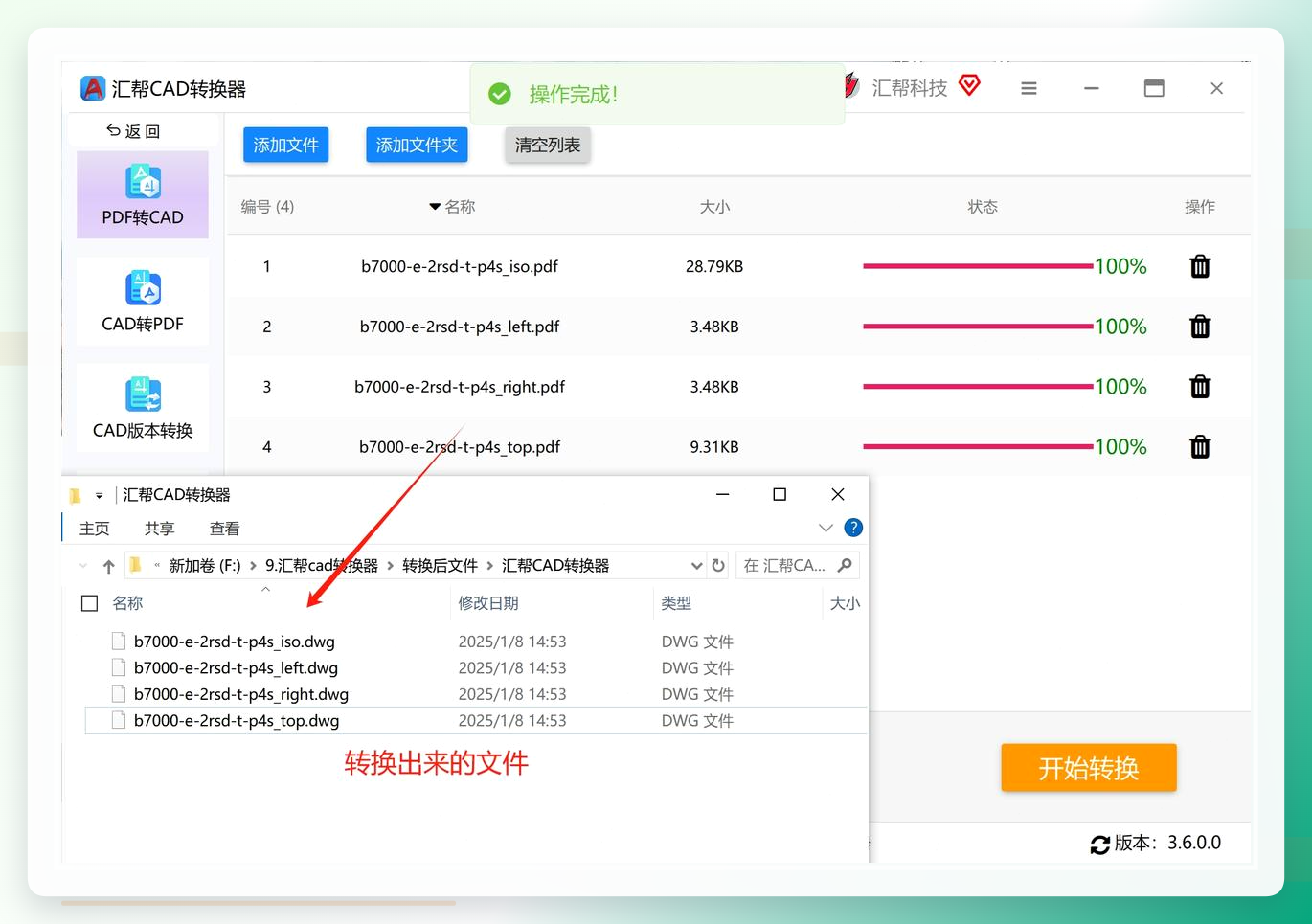Image resolution: width=1312 pixels, height=924 pixels.
Task: Click the b7000-e-2rsd-t-p4s_left.dwg file icon
Action: 119,667
